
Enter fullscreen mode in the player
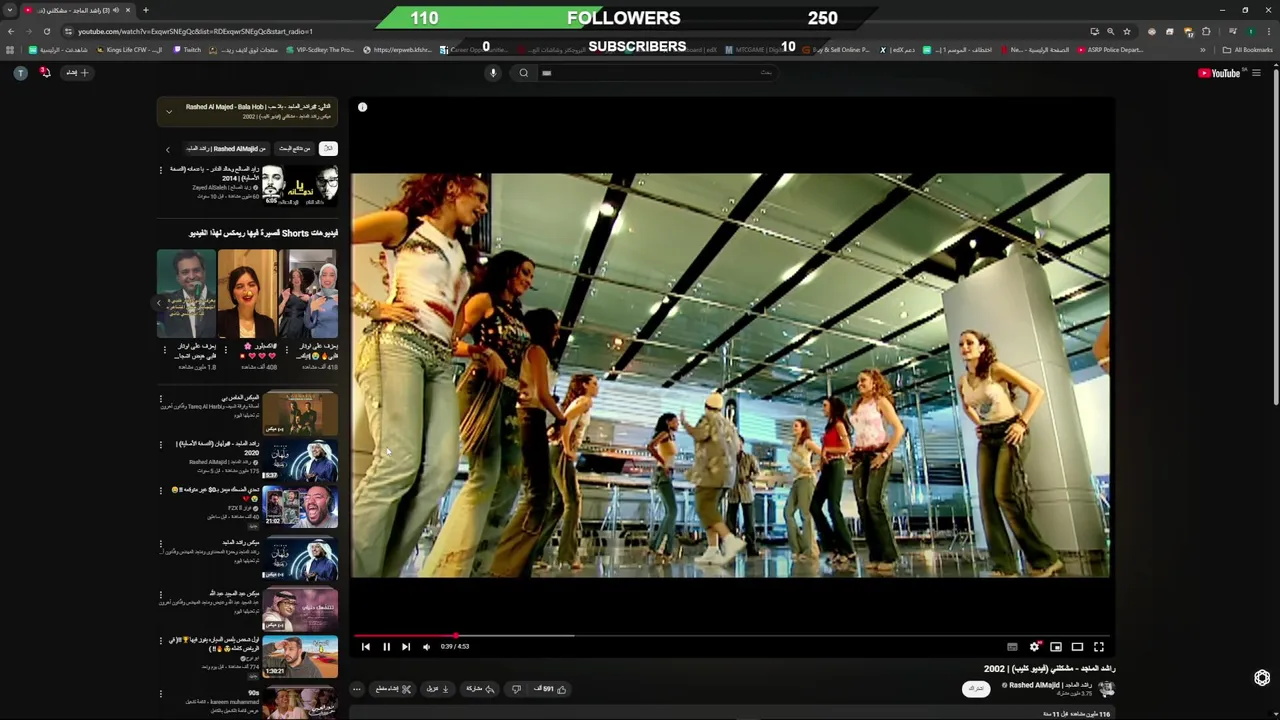pyautogui.click(x=1099, y=647)
